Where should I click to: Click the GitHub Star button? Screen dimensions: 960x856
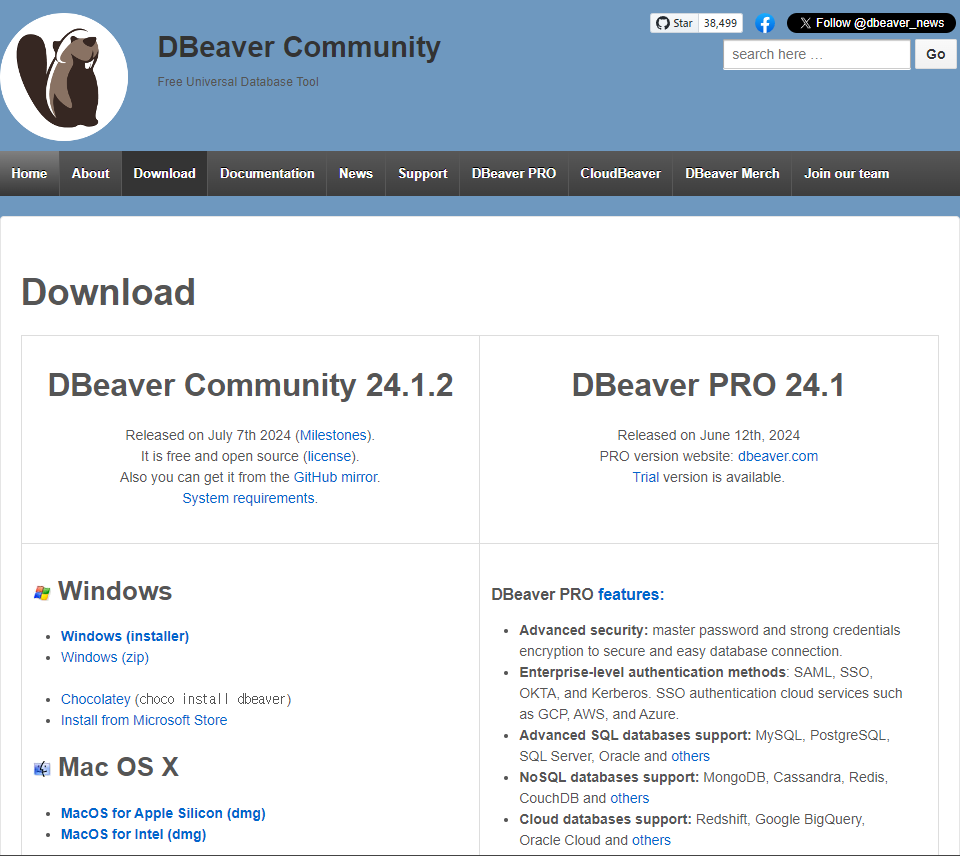[x=674, y=23]
